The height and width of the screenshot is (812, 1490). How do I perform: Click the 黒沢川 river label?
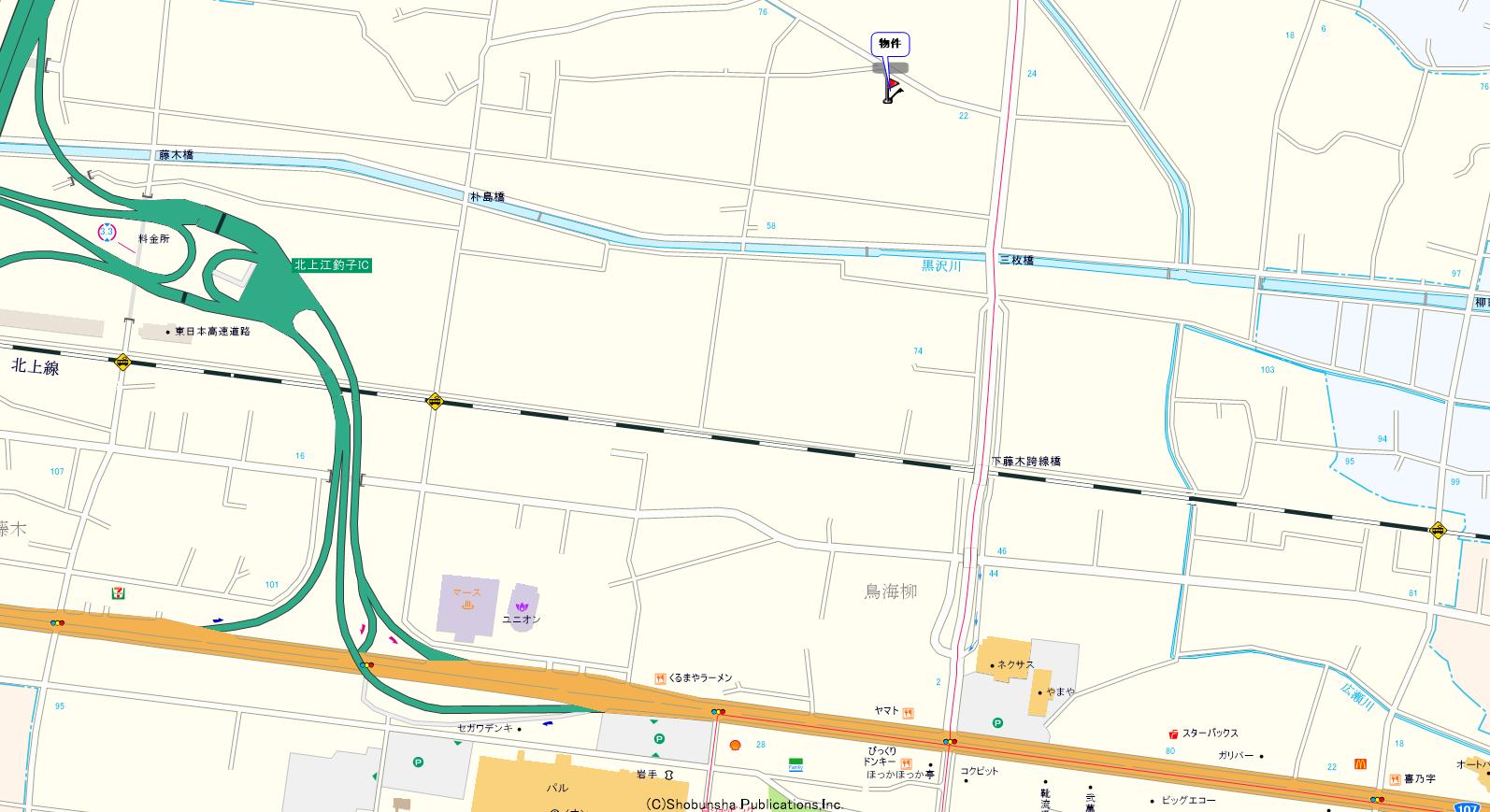pos(941,266)
